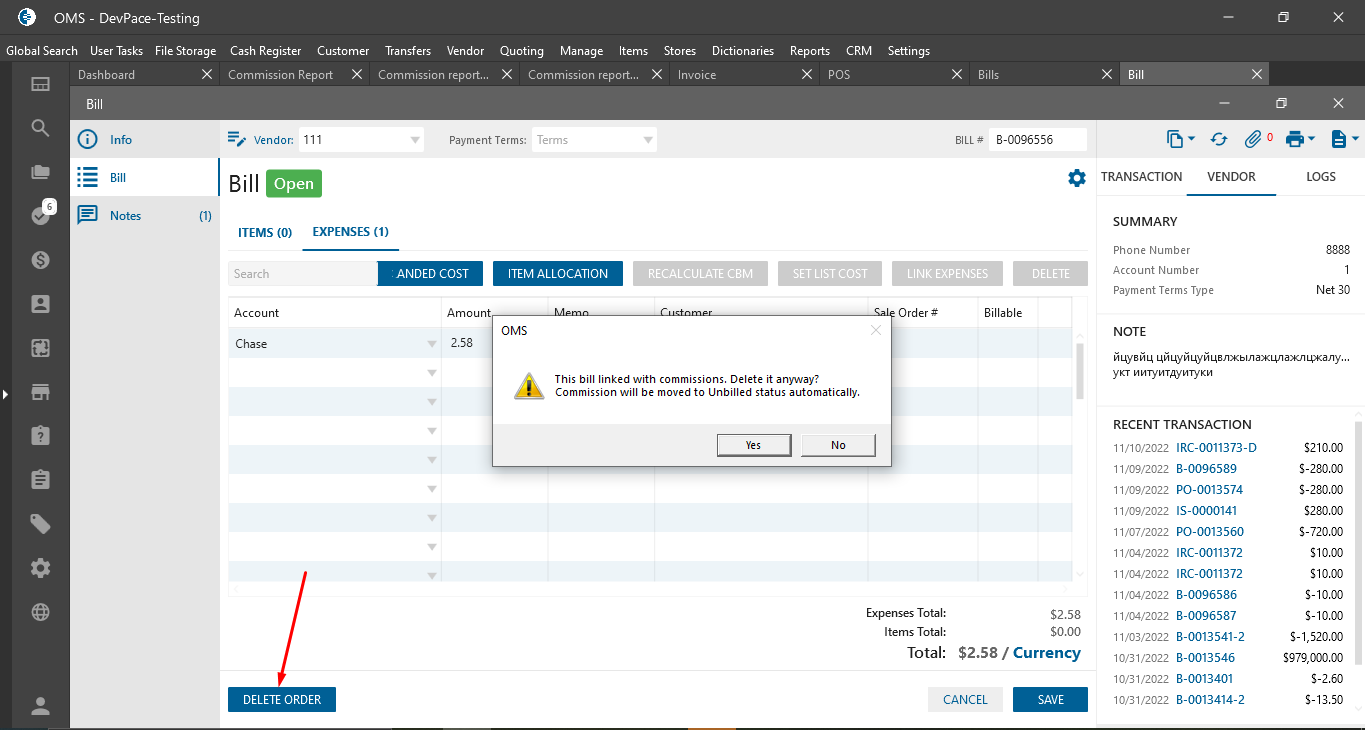The height and width of the screenshot is (730, 1365).
Task: Open the account dropdown in the second expense row
Action: coord(432,373)
